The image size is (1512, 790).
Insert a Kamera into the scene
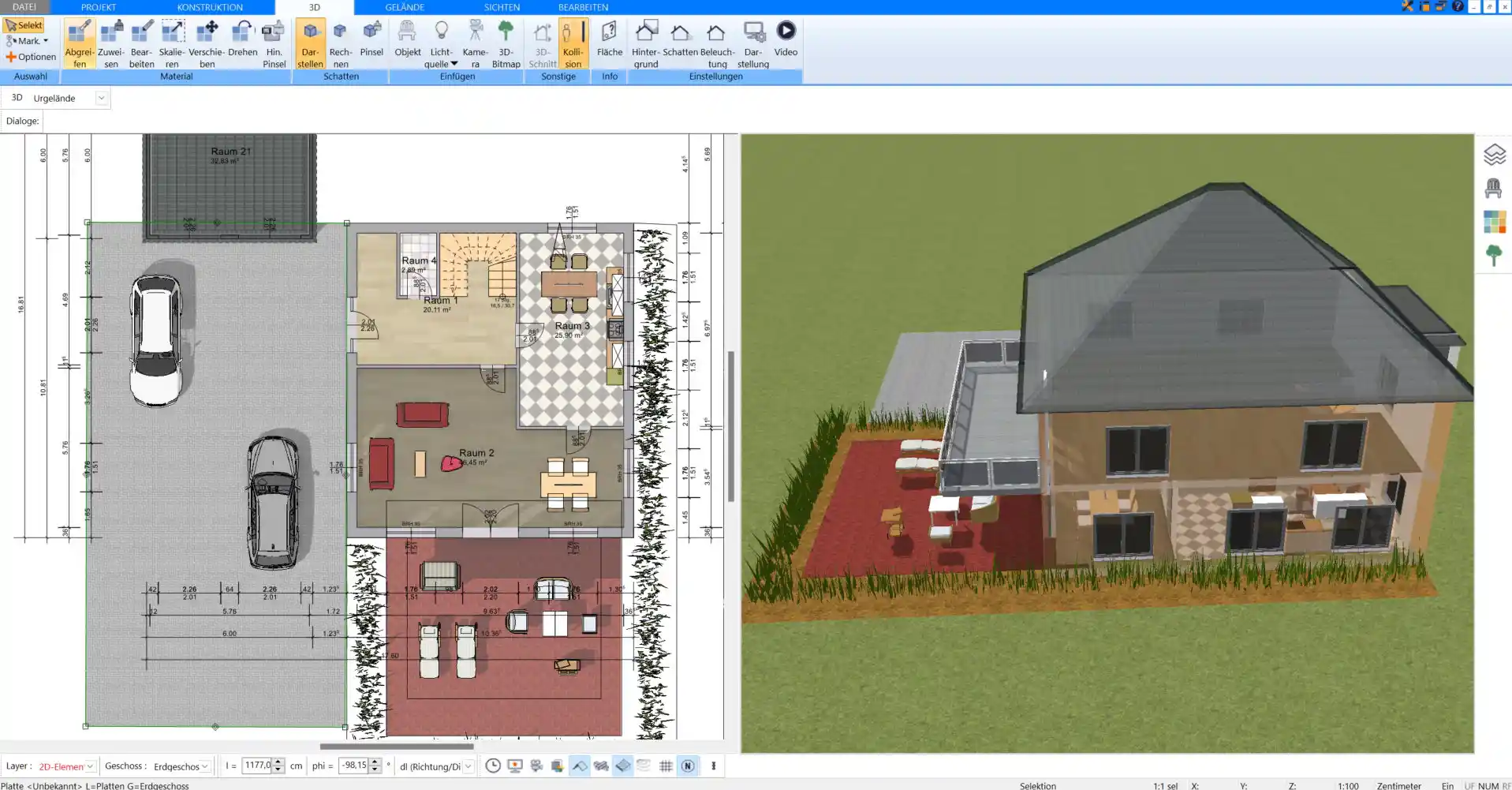click(475, 44)
